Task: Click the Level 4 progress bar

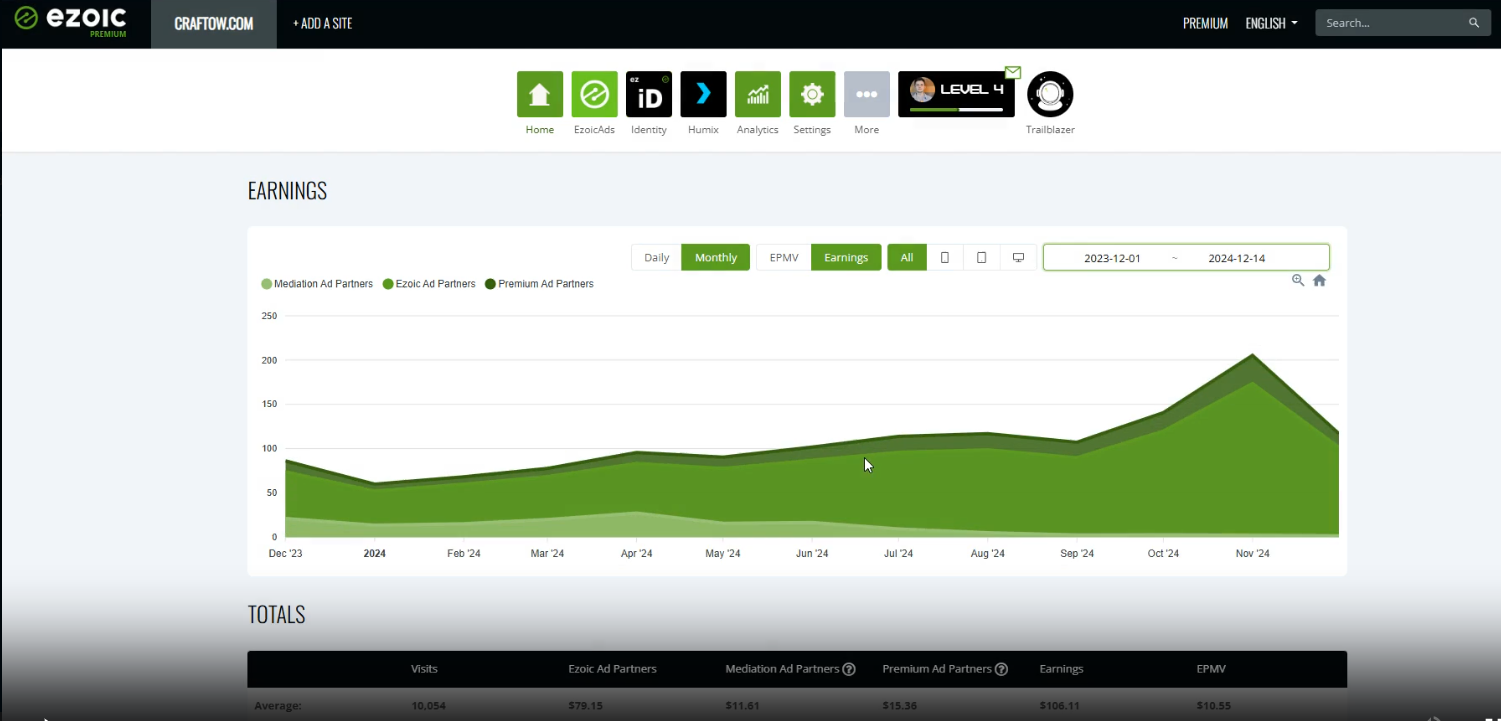Action: 956,109
